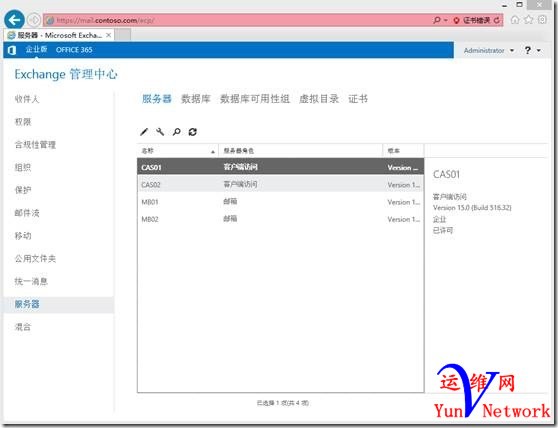The height and width of the screenshot is (428, 558).
Task: Select the 虚拟目录 tab
Action: [x=319, y=99]
